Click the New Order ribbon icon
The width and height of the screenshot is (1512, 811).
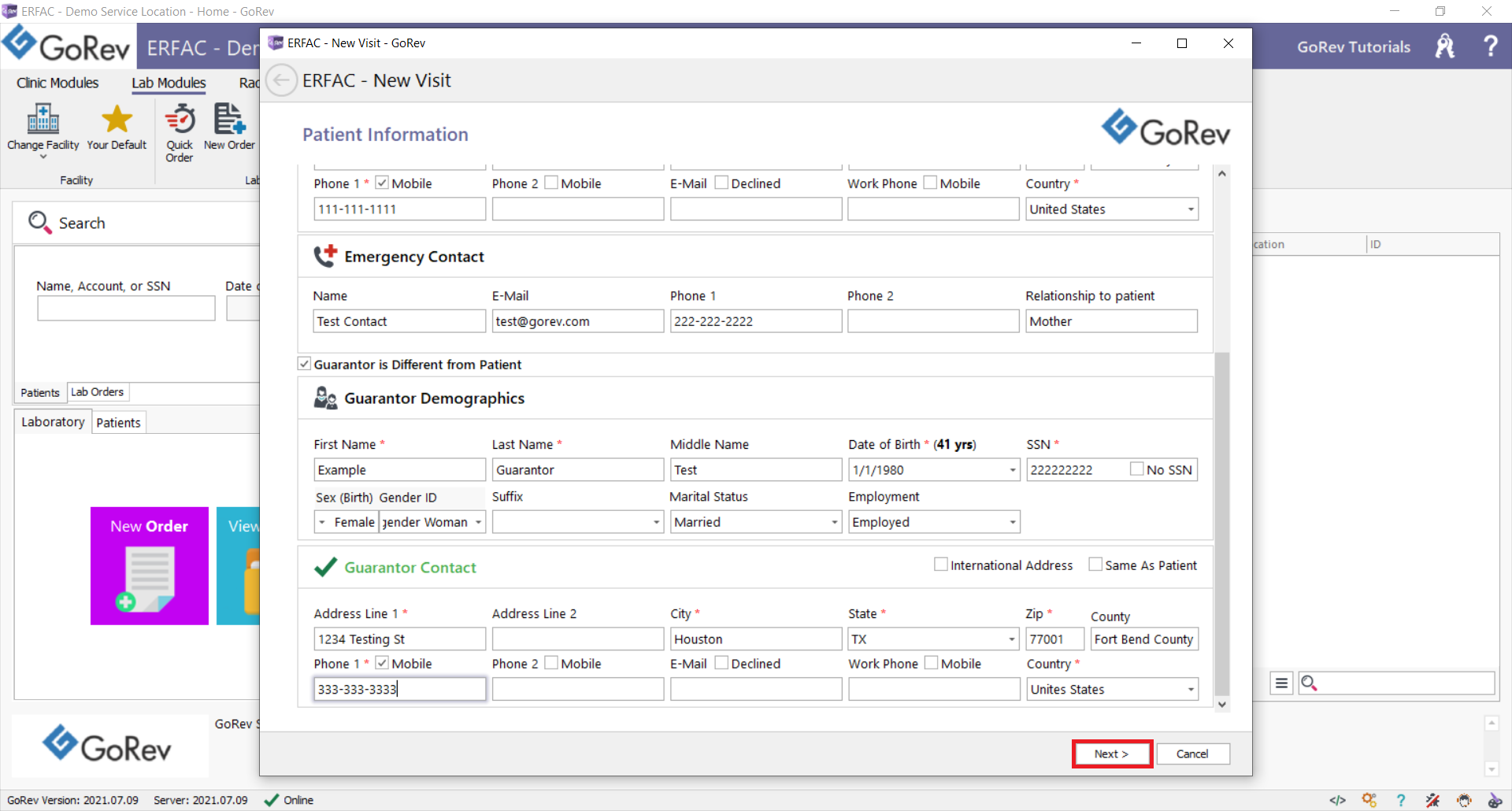[229, 120]
